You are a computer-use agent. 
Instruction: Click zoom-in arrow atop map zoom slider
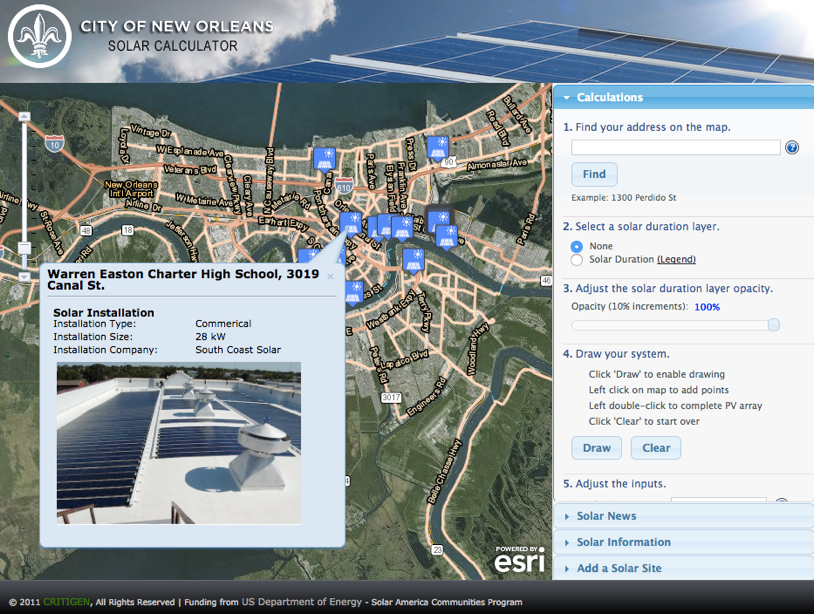[x=25, y=117]
